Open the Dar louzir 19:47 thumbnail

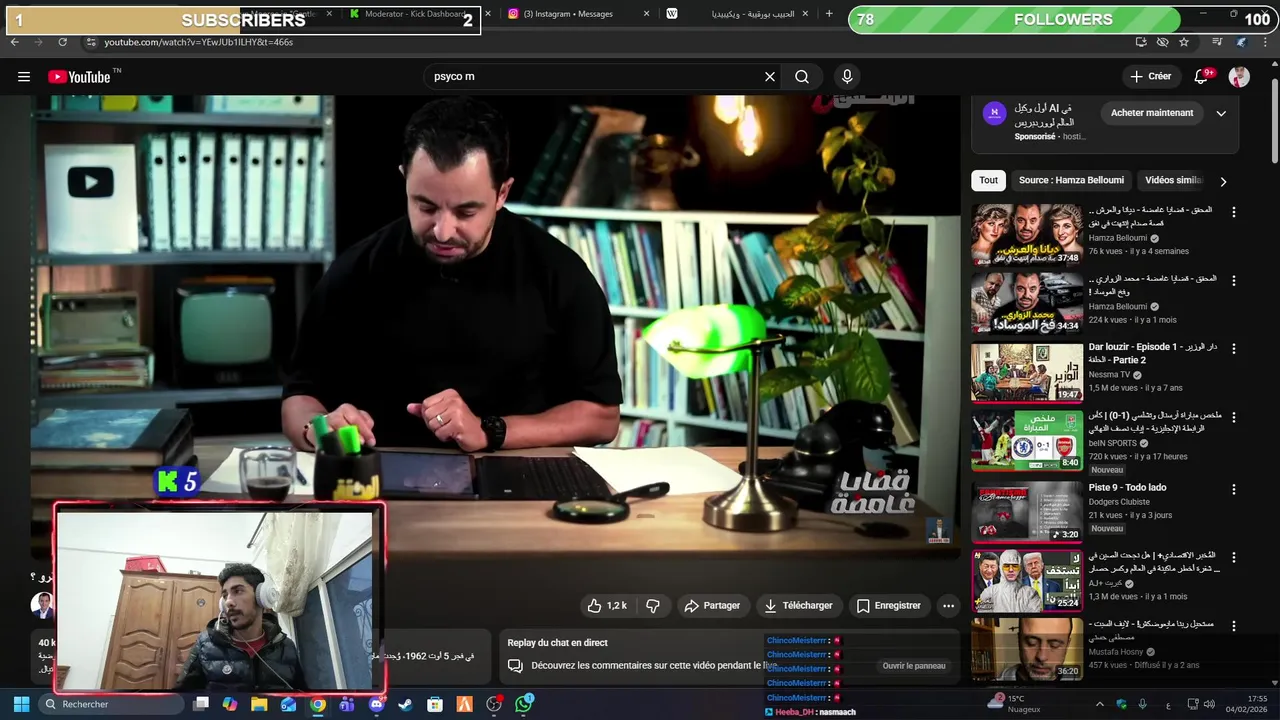pos(1026,372)
